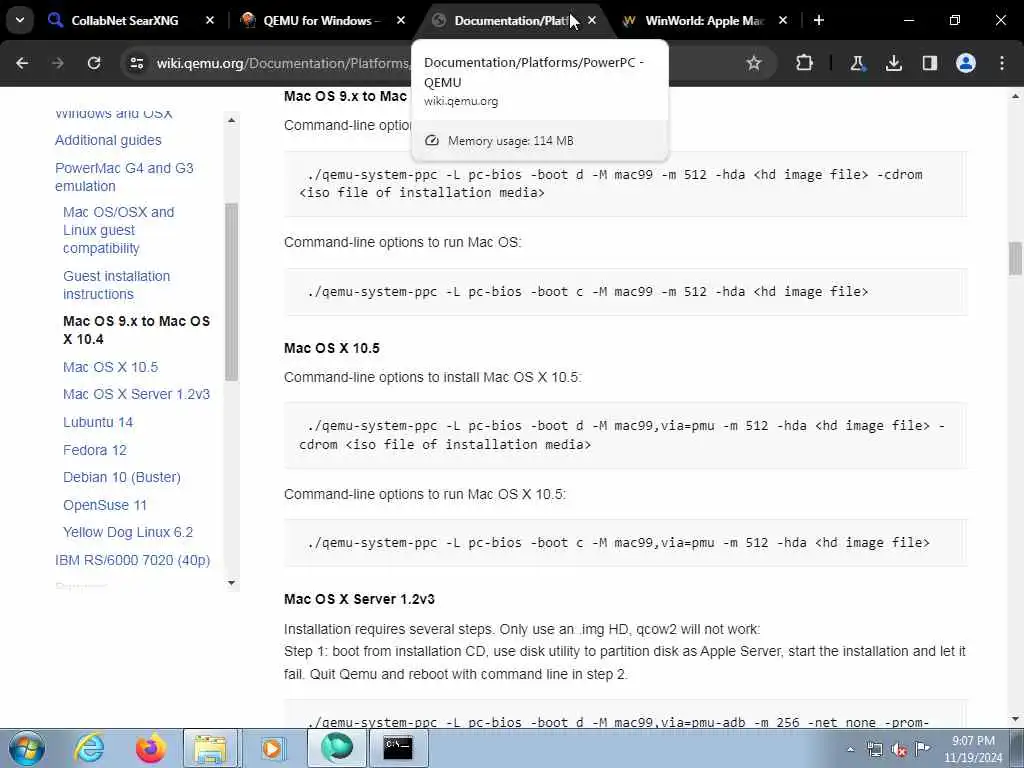Open the command prompt taskbar icon
1024x768 pixels.
(x=398, y=748)
